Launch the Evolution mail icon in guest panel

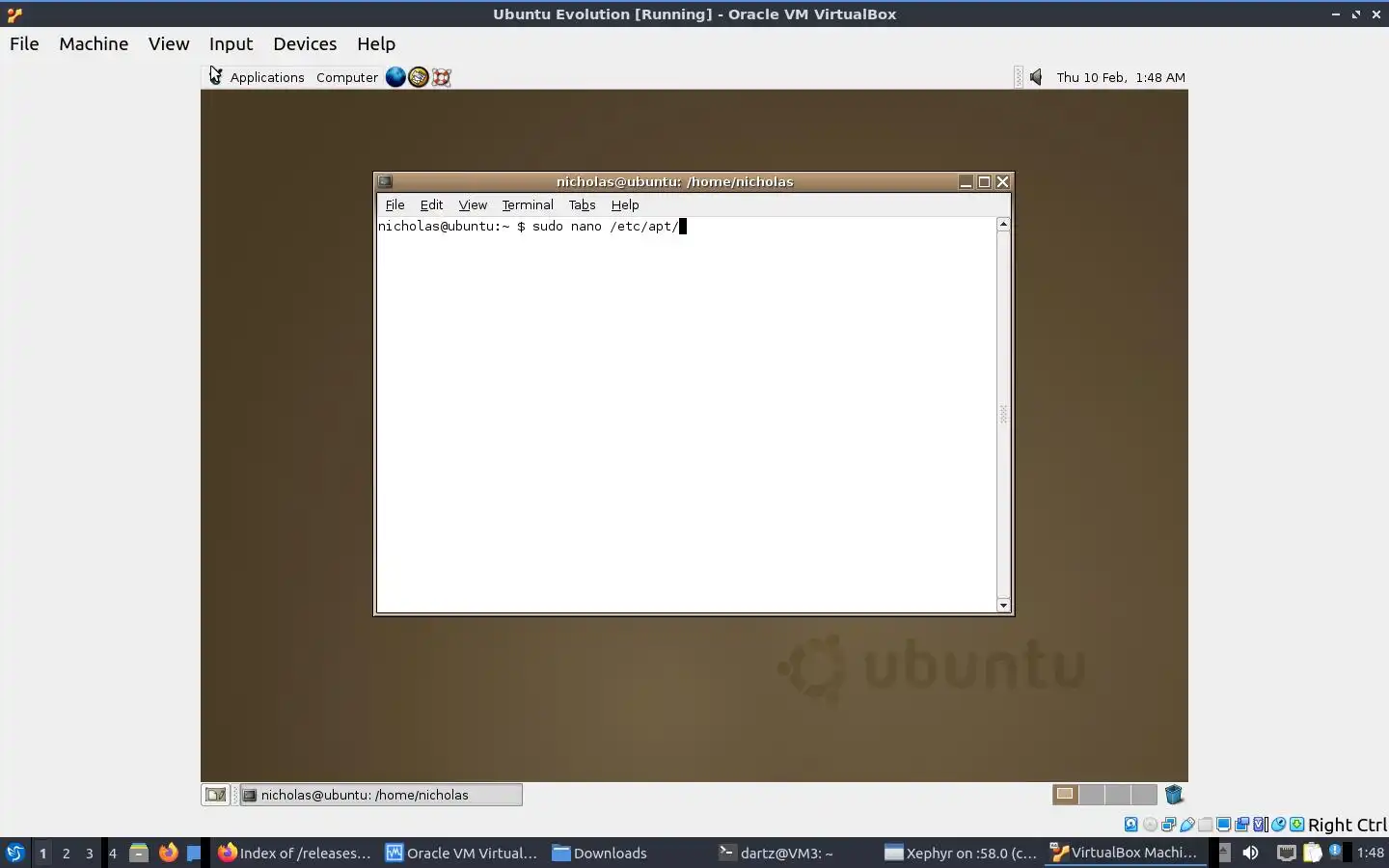point(419,77)
